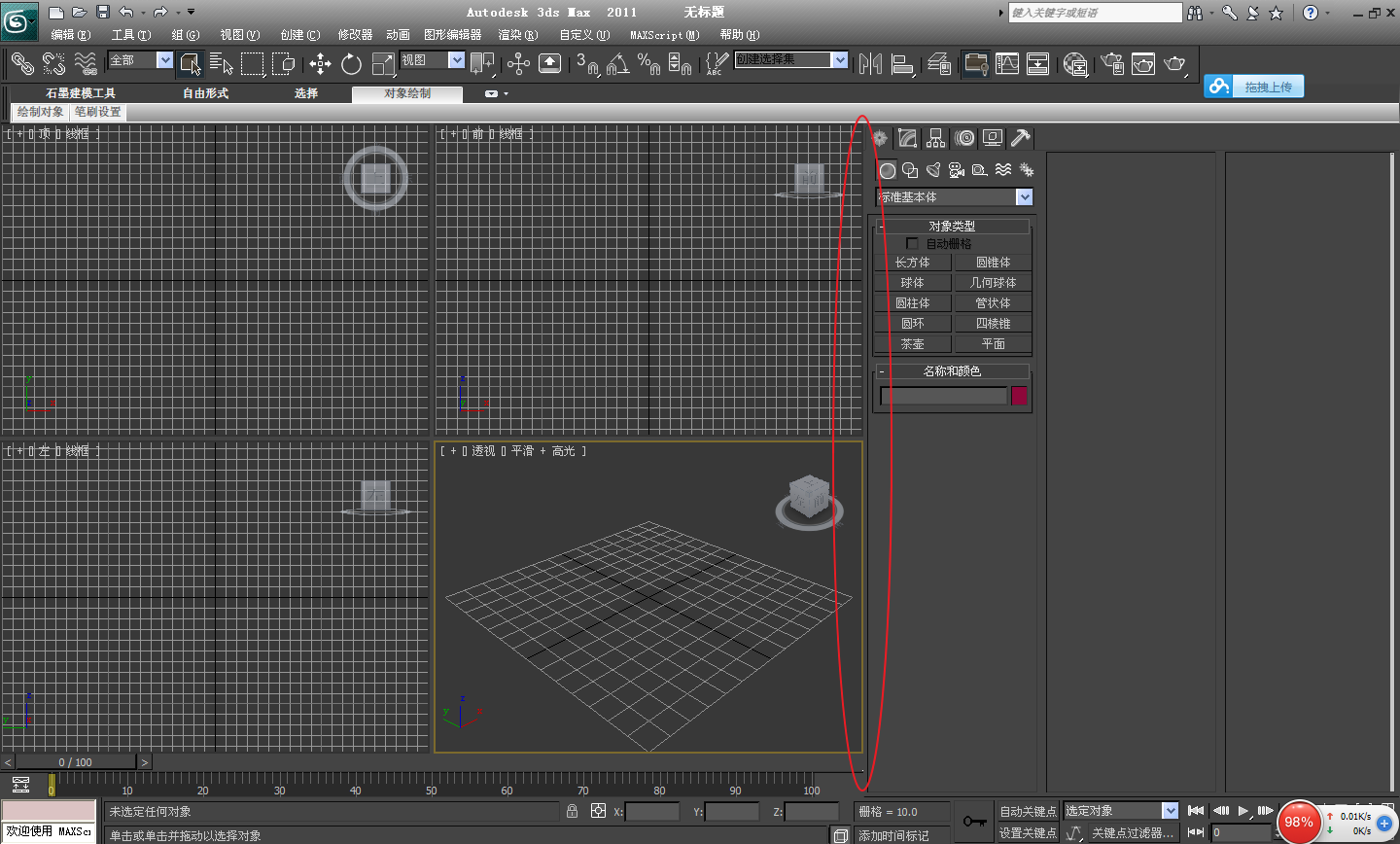Choose the rectangular selection region tool

pos(253,64)
